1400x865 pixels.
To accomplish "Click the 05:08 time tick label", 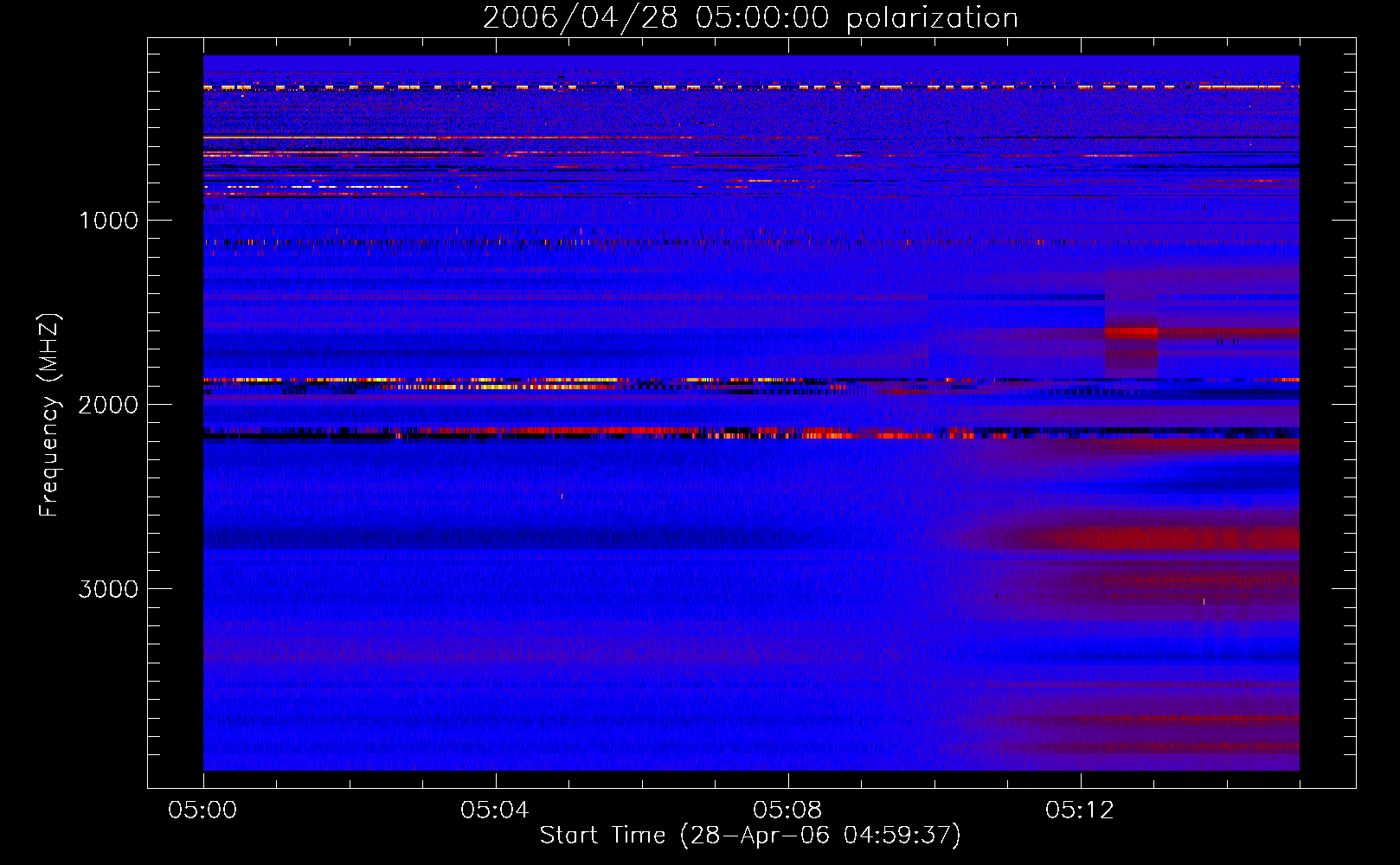I will pos(787,810).
